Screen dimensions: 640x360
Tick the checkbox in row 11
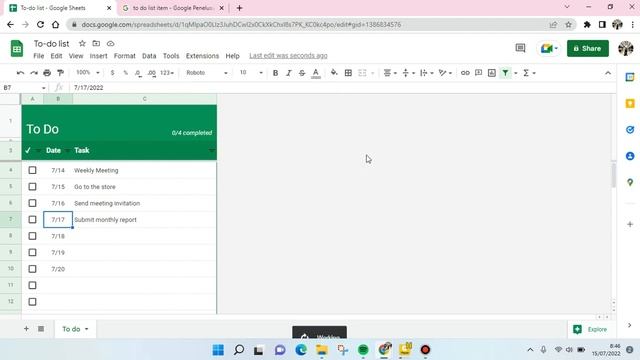tap(32, 285)
